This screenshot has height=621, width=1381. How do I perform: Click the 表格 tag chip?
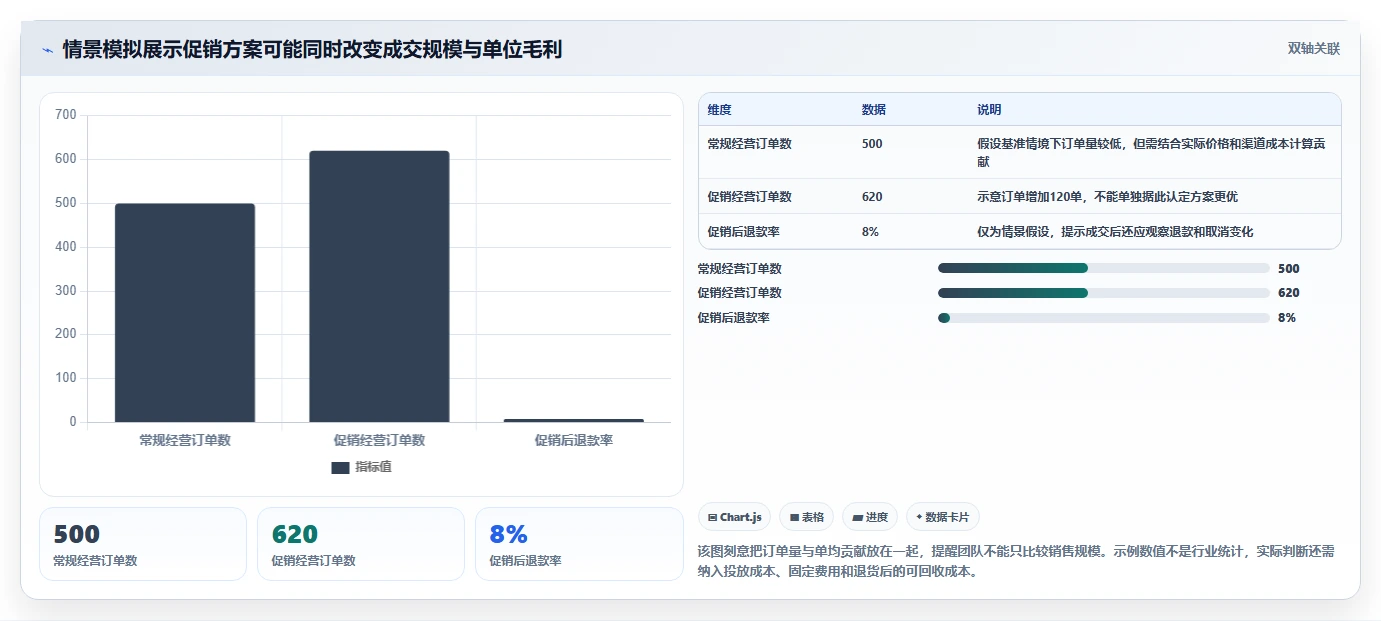(807, 517)
